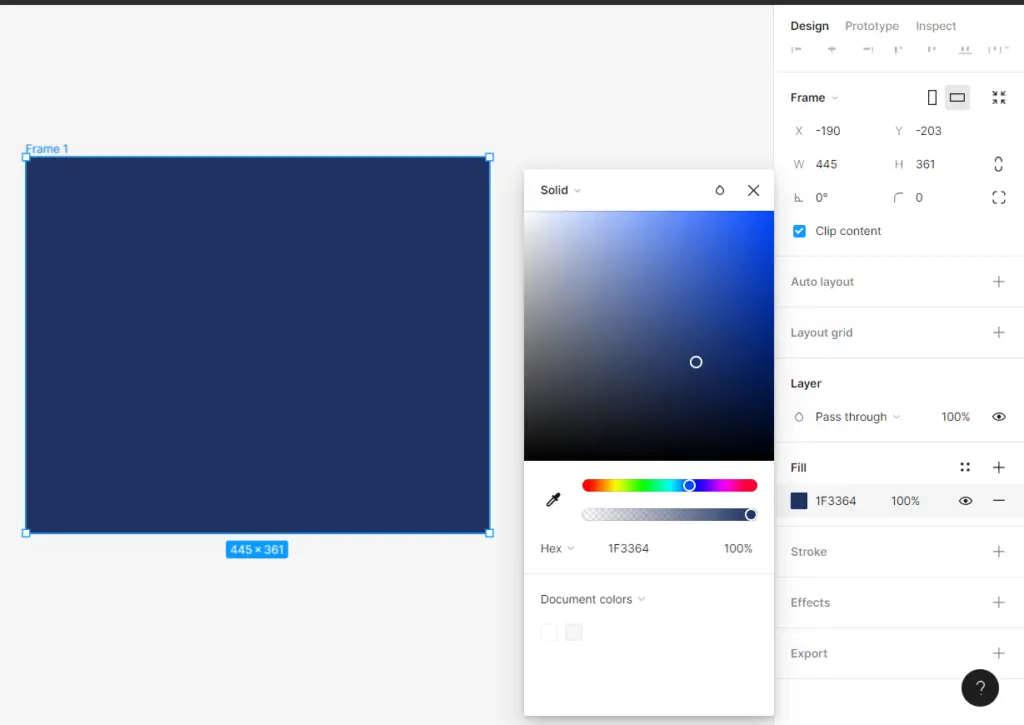Open the Pass through blend dropdown

pyautogui.click(x=857, y=417)
